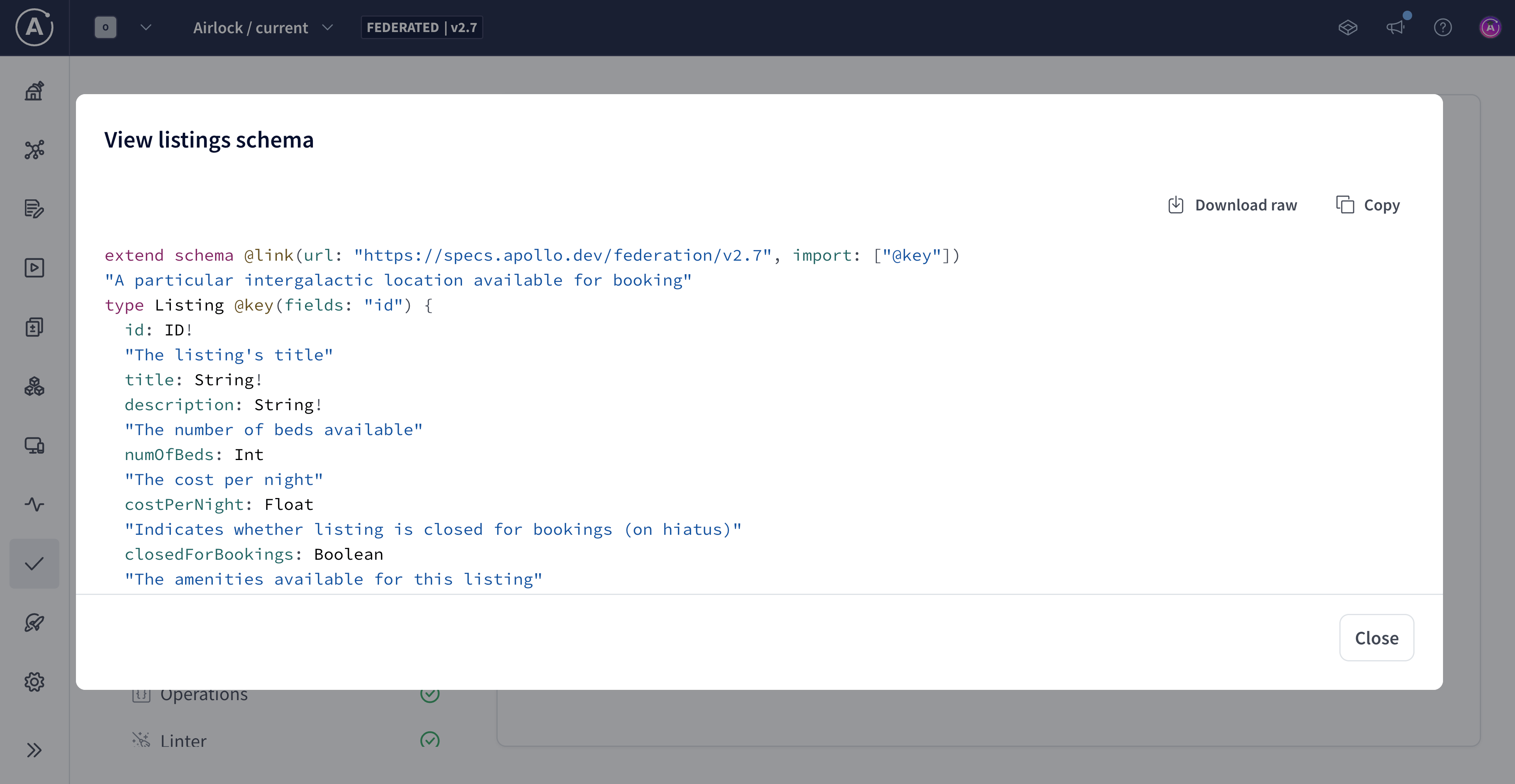Select Linter in the checks panel
1515x784 pixels.
pos(183,740)
